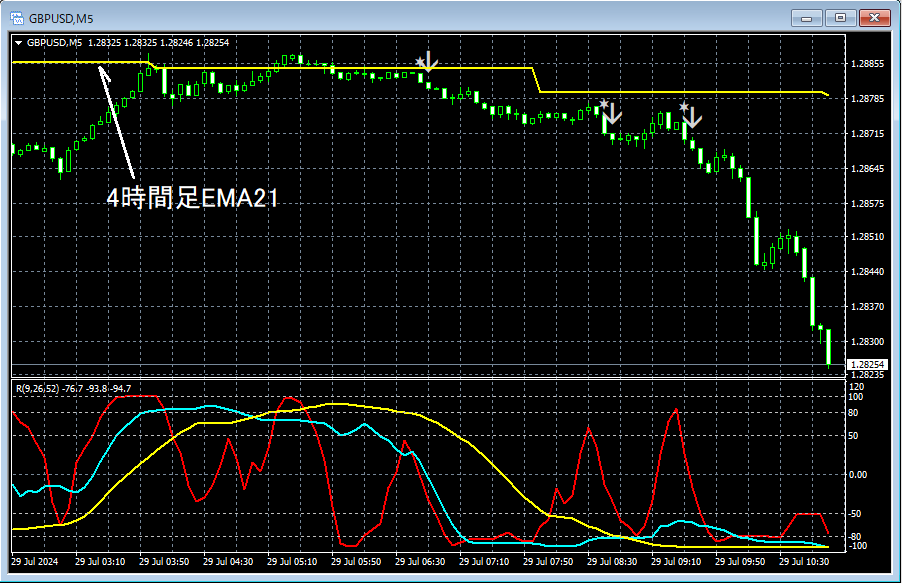Image resolution: width=903 pixels, height=583 pixels.
Task: Click the 29 Jul 06:30 time axis label
Action: tap(422, 562)
